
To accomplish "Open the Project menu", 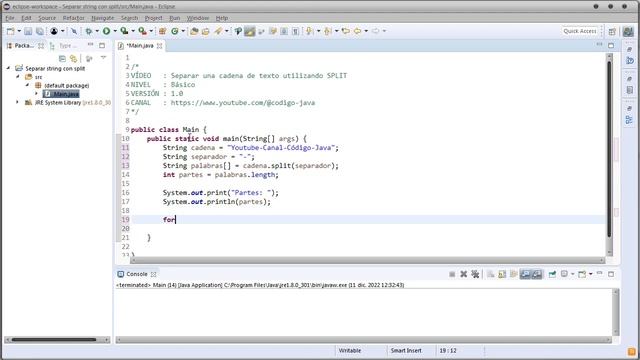I will 153,18.
